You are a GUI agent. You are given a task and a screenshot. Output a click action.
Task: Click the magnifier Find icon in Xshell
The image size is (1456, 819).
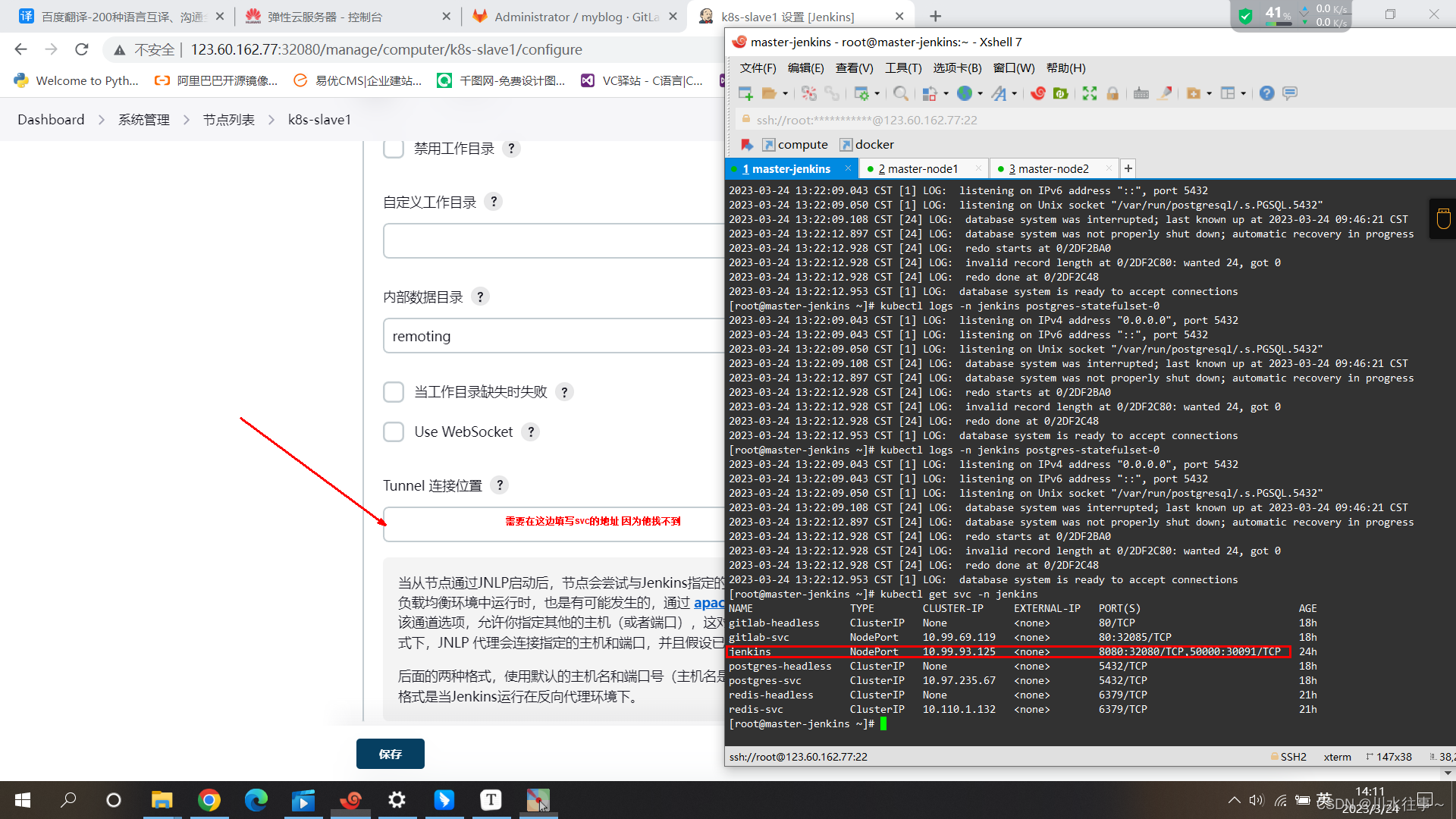(x=900, y=93)
